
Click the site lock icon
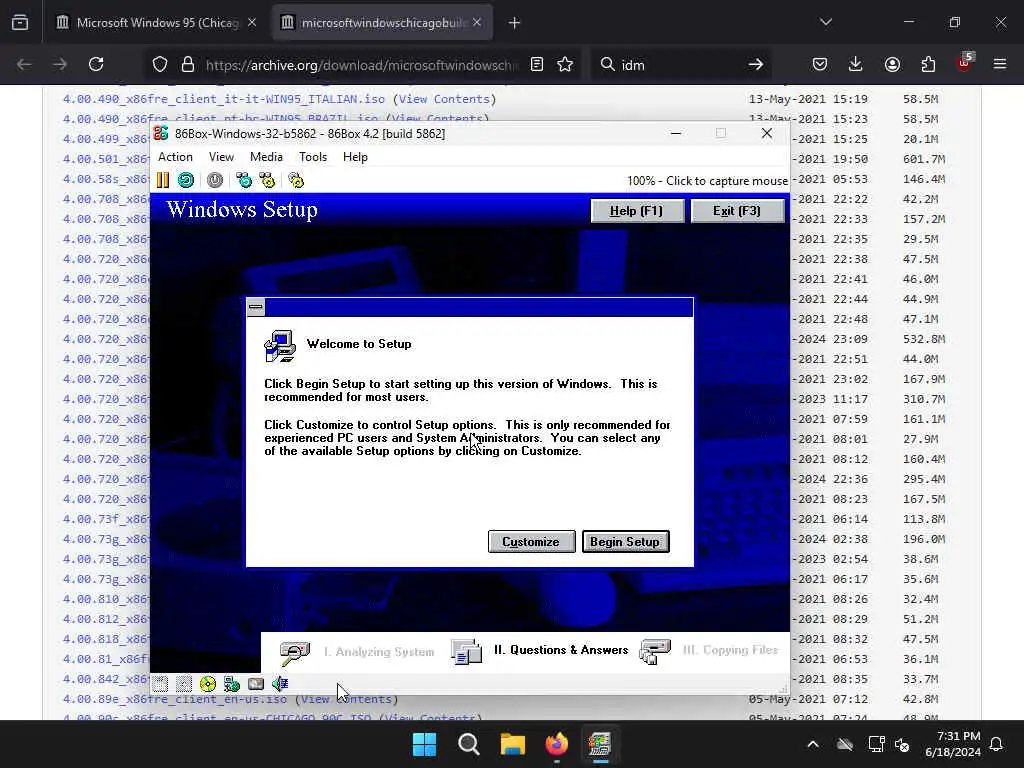pos(188,64)
